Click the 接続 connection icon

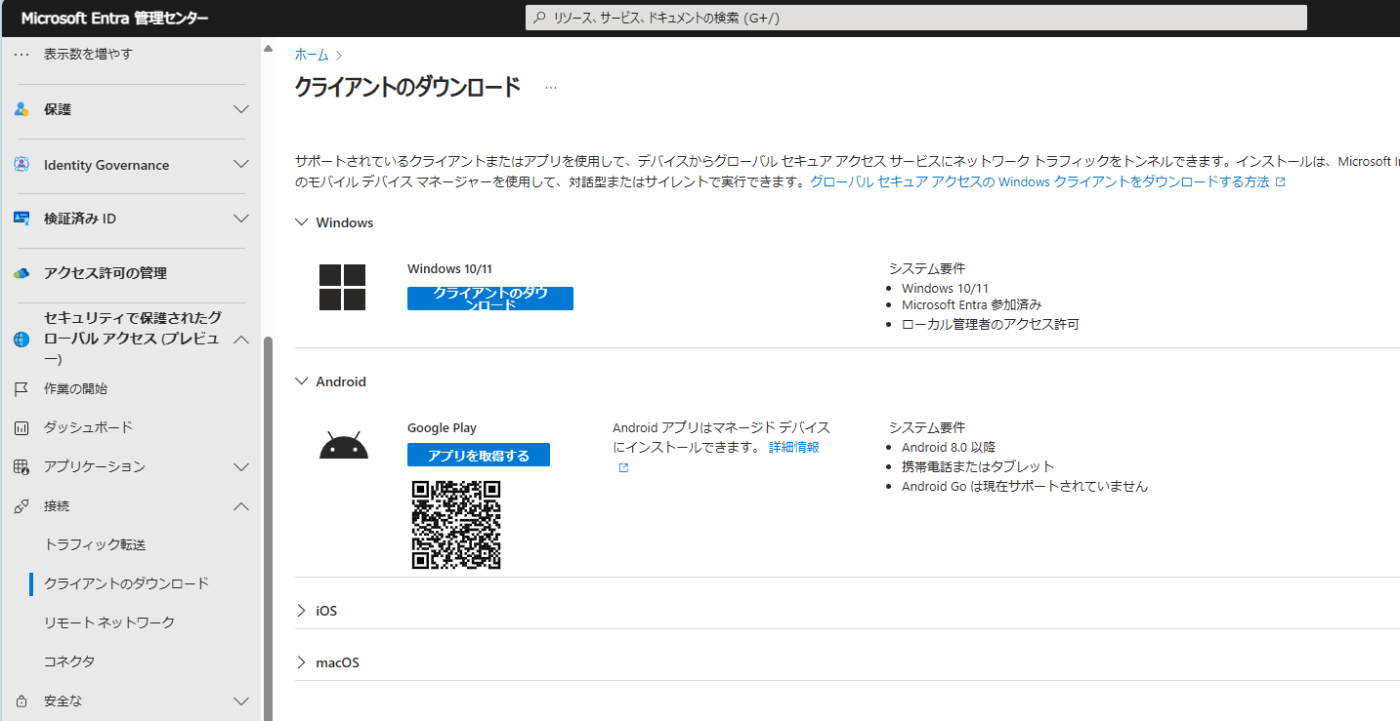[21, 506]
